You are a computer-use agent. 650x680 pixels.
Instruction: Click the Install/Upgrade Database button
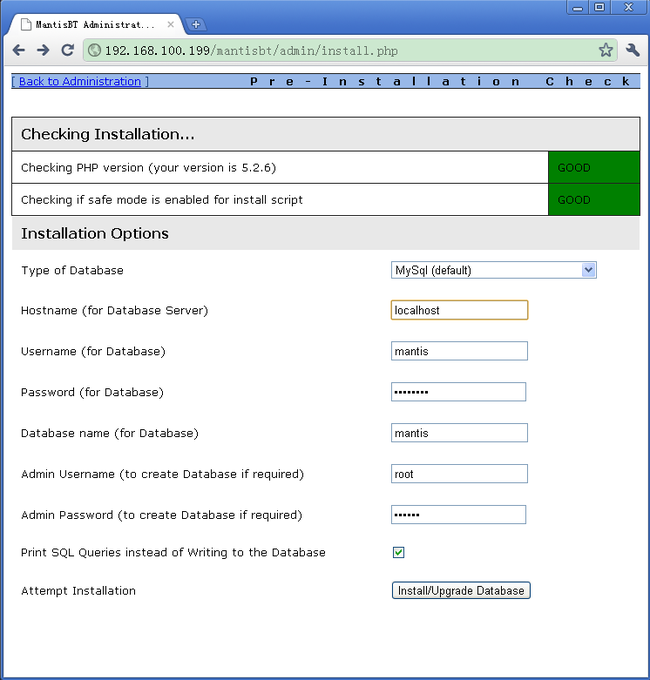(x=461, y=591)
